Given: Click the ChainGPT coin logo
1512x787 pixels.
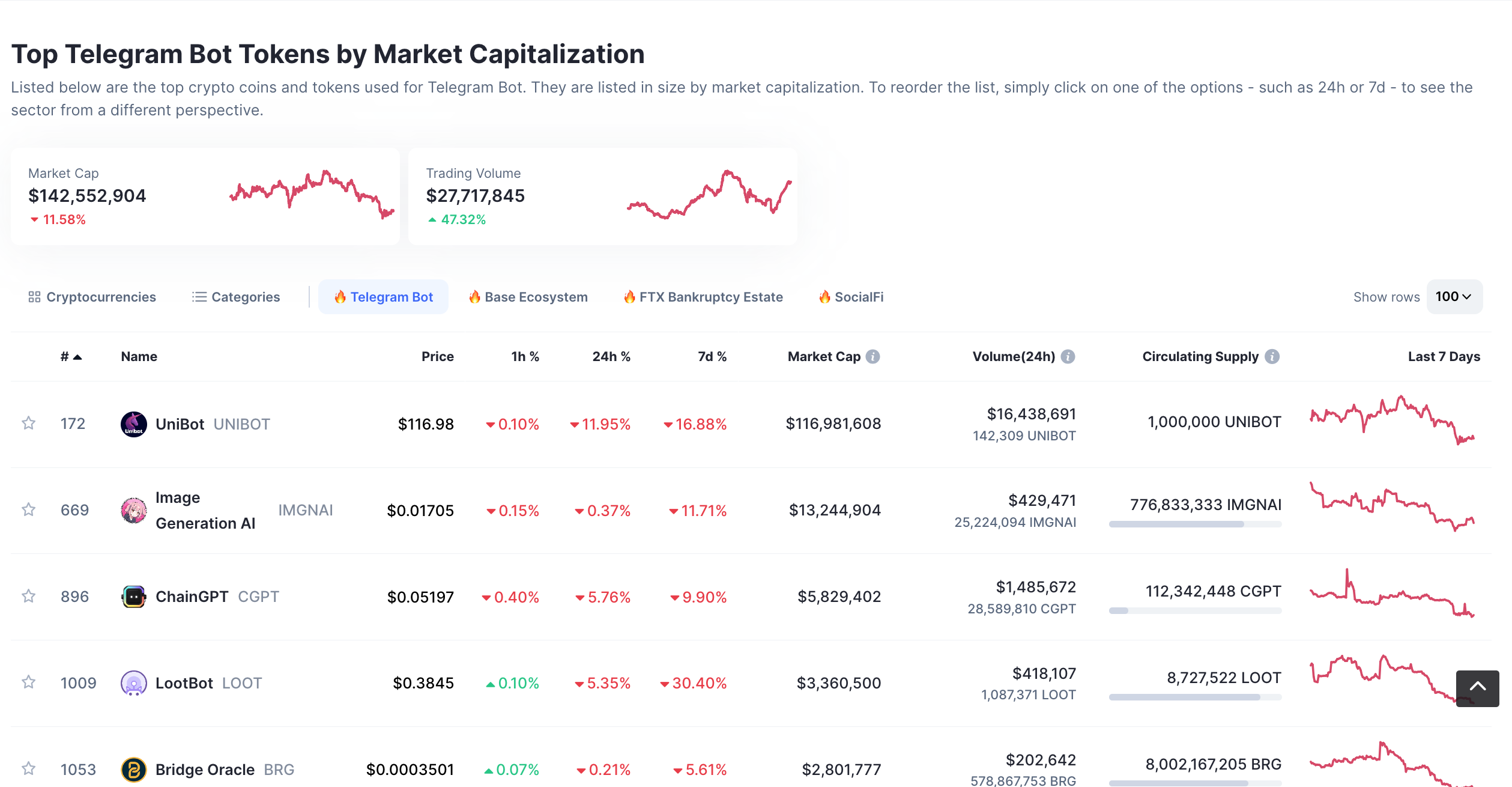Looking at the screenshot, I should coord(134,597).
